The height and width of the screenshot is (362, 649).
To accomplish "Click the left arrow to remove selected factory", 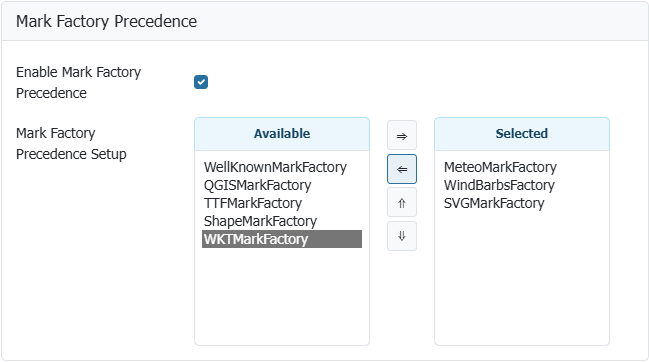I will (401, 169).
